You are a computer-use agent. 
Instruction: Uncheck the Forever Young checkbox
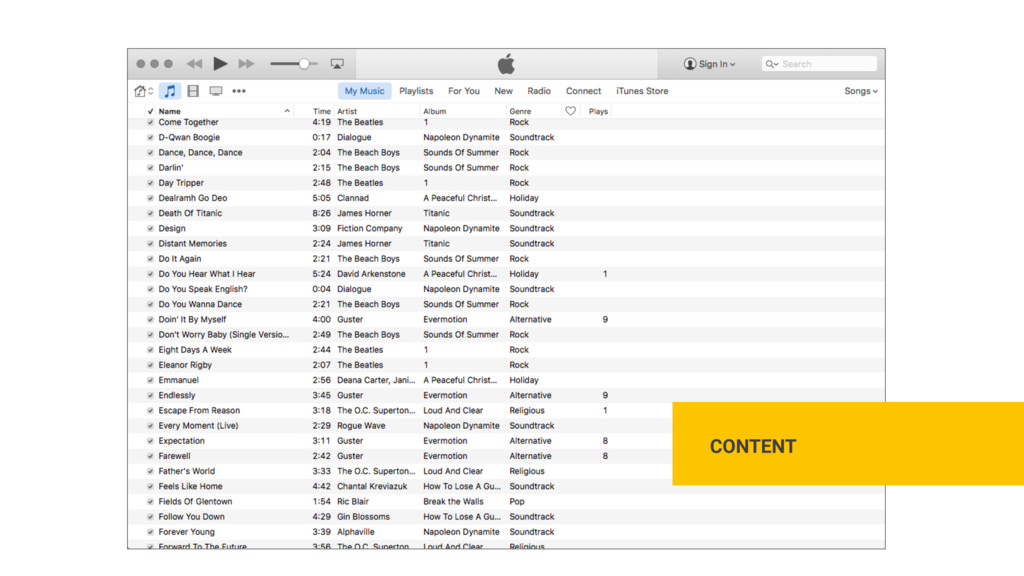click(150, 532)
